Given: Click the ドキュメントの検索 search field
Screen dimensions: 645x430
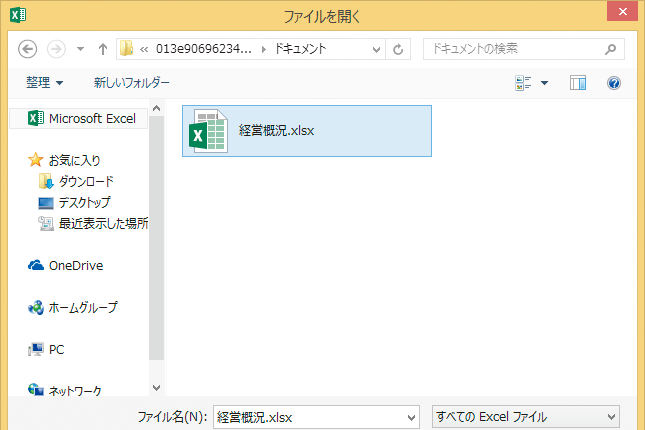Looking at the screenshot, I should [x=524, y=49].
